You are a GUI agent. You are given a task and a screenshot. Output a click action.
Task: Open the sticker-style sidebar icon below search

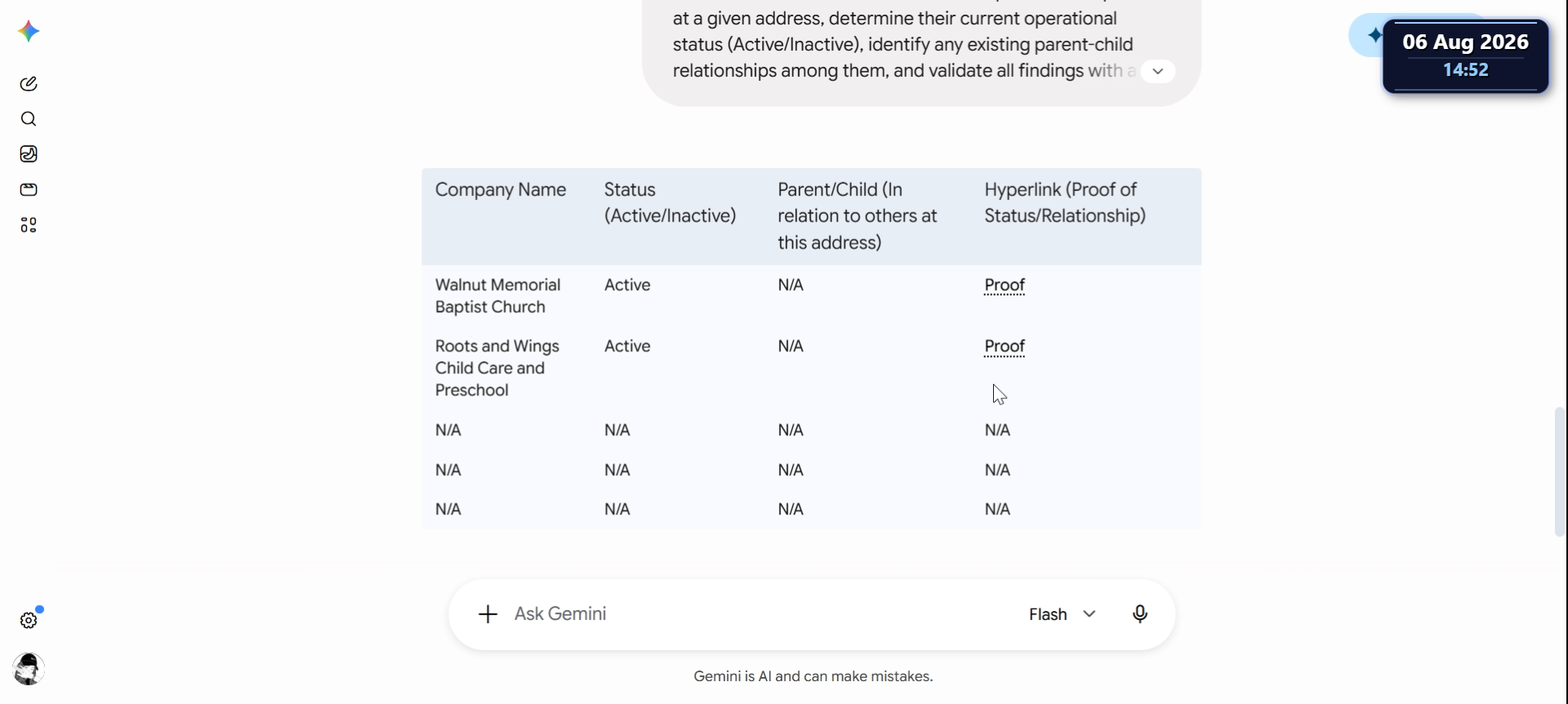click(29, 154)
